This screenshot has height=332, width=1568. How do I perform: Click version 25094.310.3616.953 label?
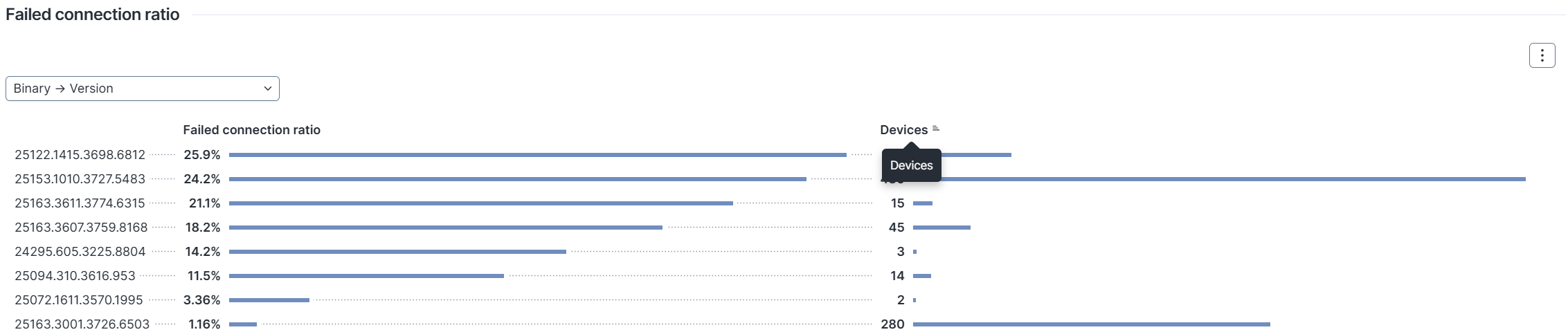point(75,276)
